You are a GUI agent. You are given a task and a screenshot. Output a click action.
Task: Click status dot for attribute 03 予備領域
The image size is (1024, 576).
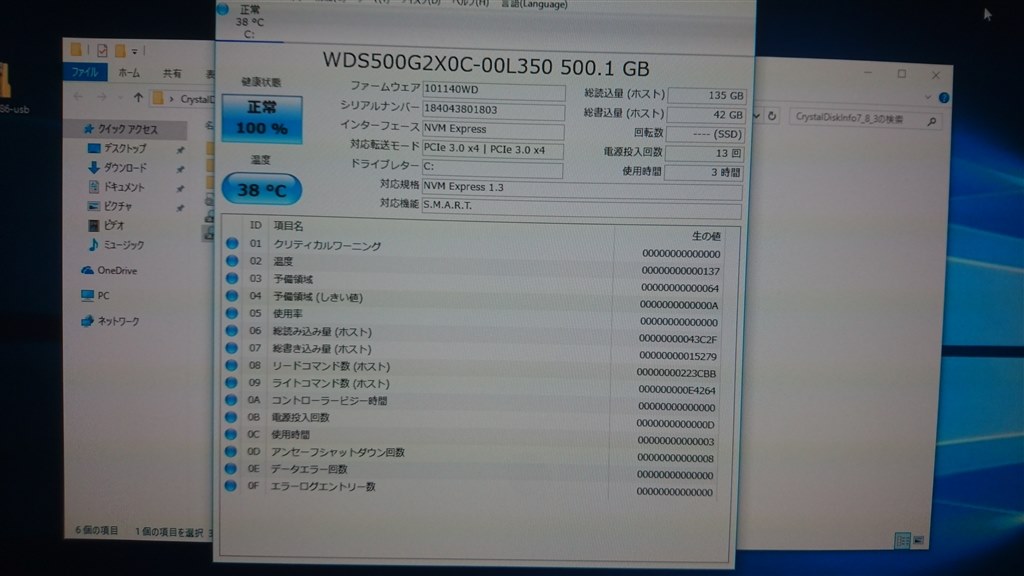coord(232,278)
